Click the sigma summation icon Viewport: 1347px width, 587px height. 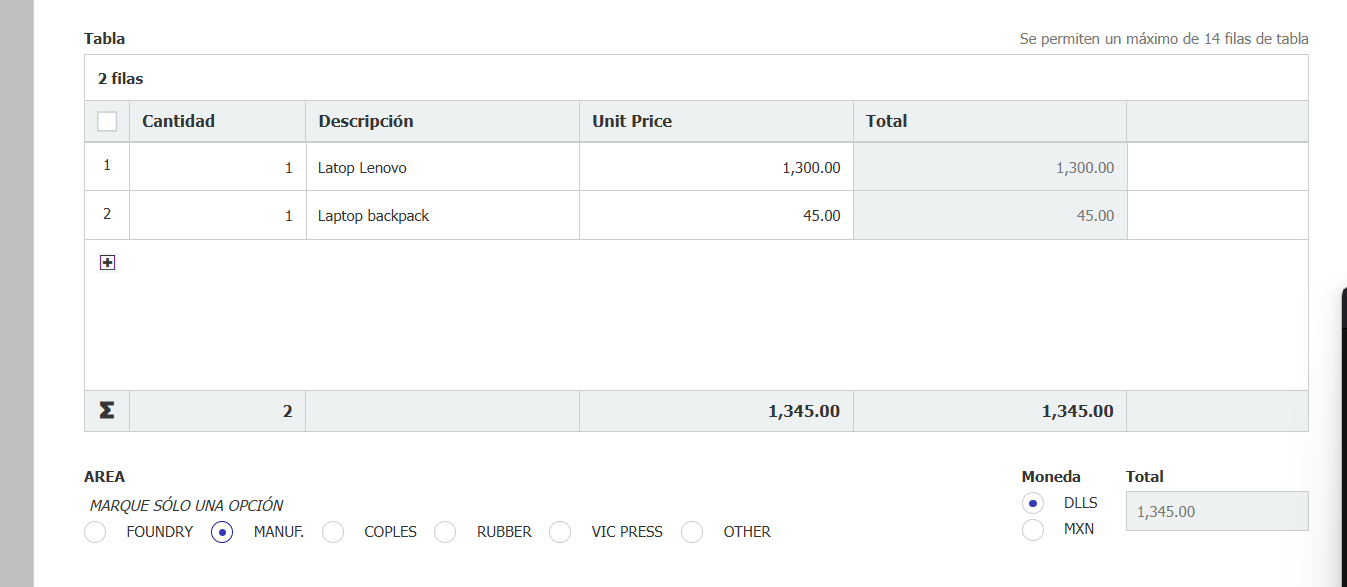click(106, 411)
